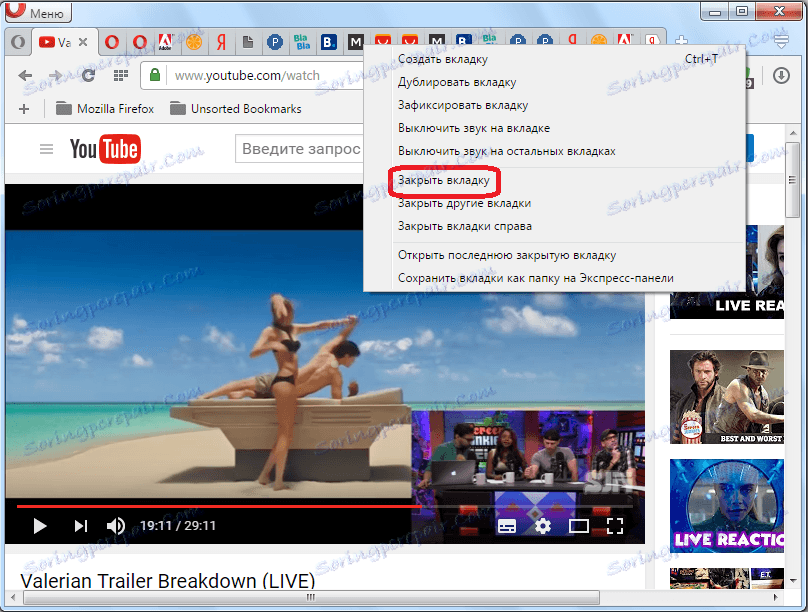The image size is (808, 612).
Task: Click the YouTube logo
Action: click(105, 149)
